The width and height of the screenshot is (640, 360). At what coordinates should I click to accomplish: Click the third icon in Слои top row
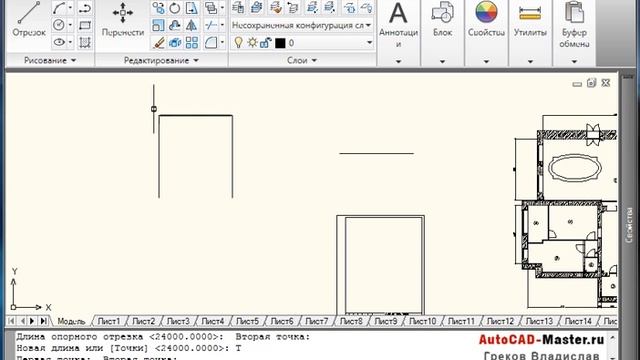click(276, 7)
